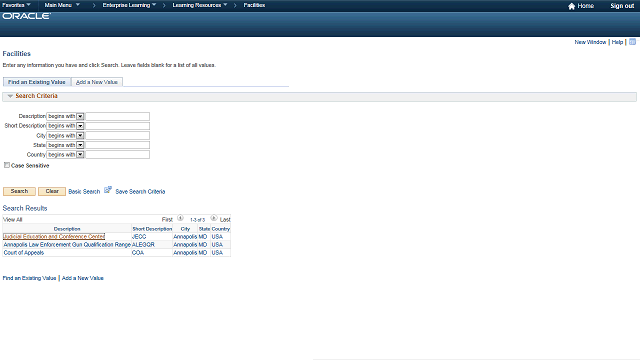640x360 pixels.
Task: Open the Learning Resources breadcrumb menu
Action: [200, 5]
